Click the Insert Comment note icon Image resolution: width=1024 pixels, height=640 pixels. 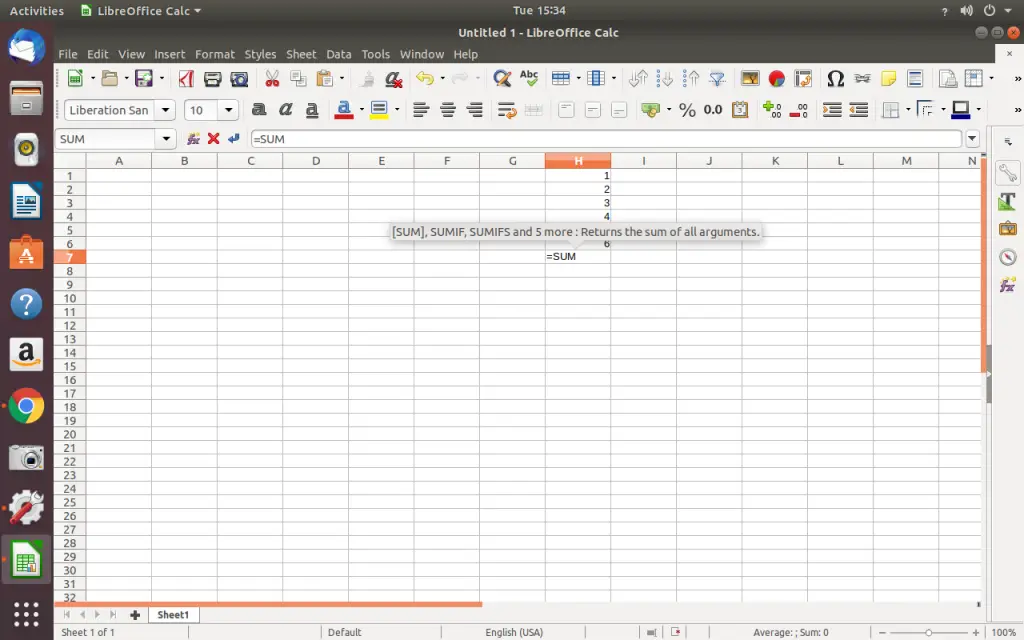click(x=888, y=79)
